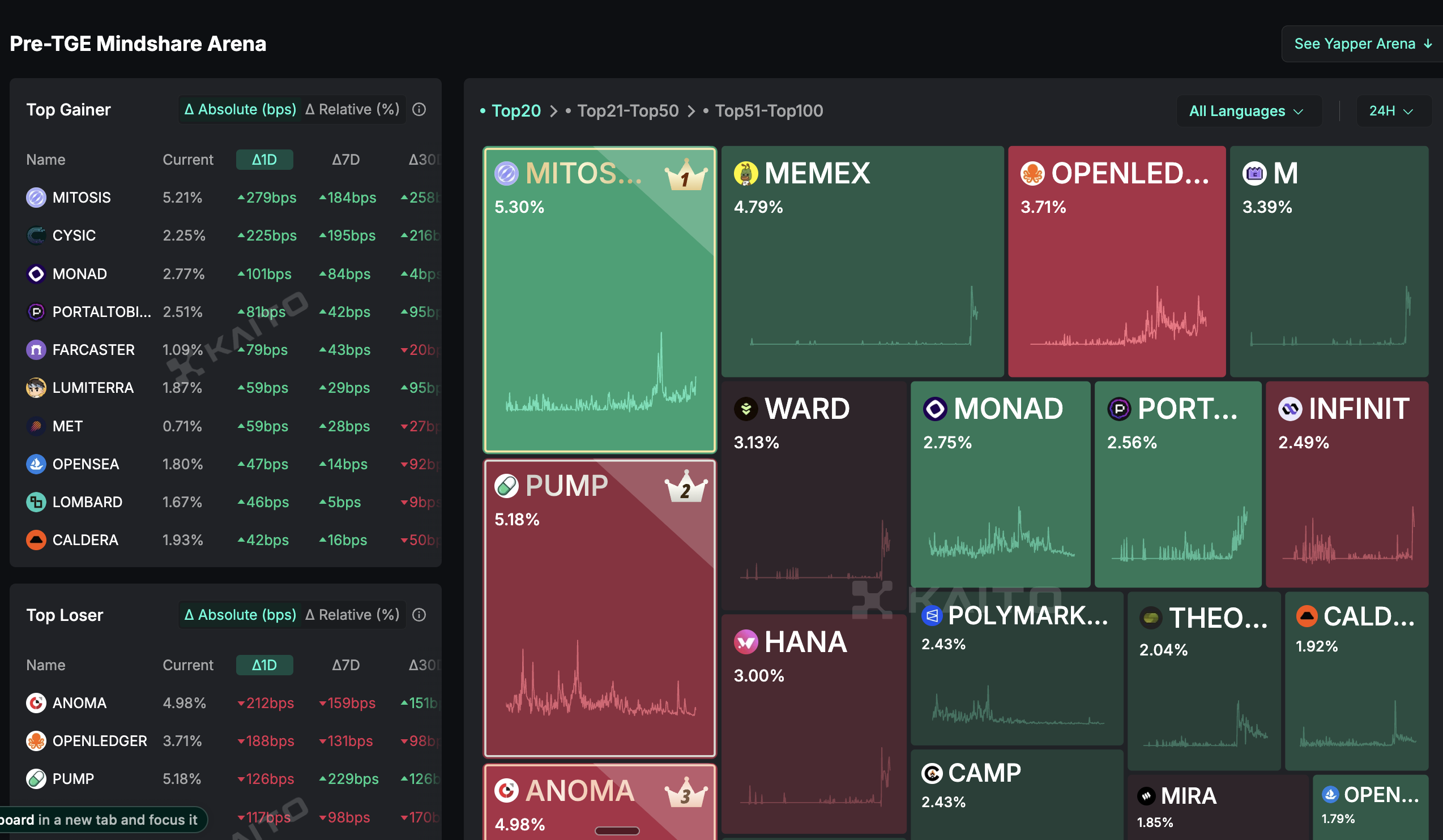Open Top Loser info icon
The width and height of the screenshot is (1443, 840).
pos(419,615)
